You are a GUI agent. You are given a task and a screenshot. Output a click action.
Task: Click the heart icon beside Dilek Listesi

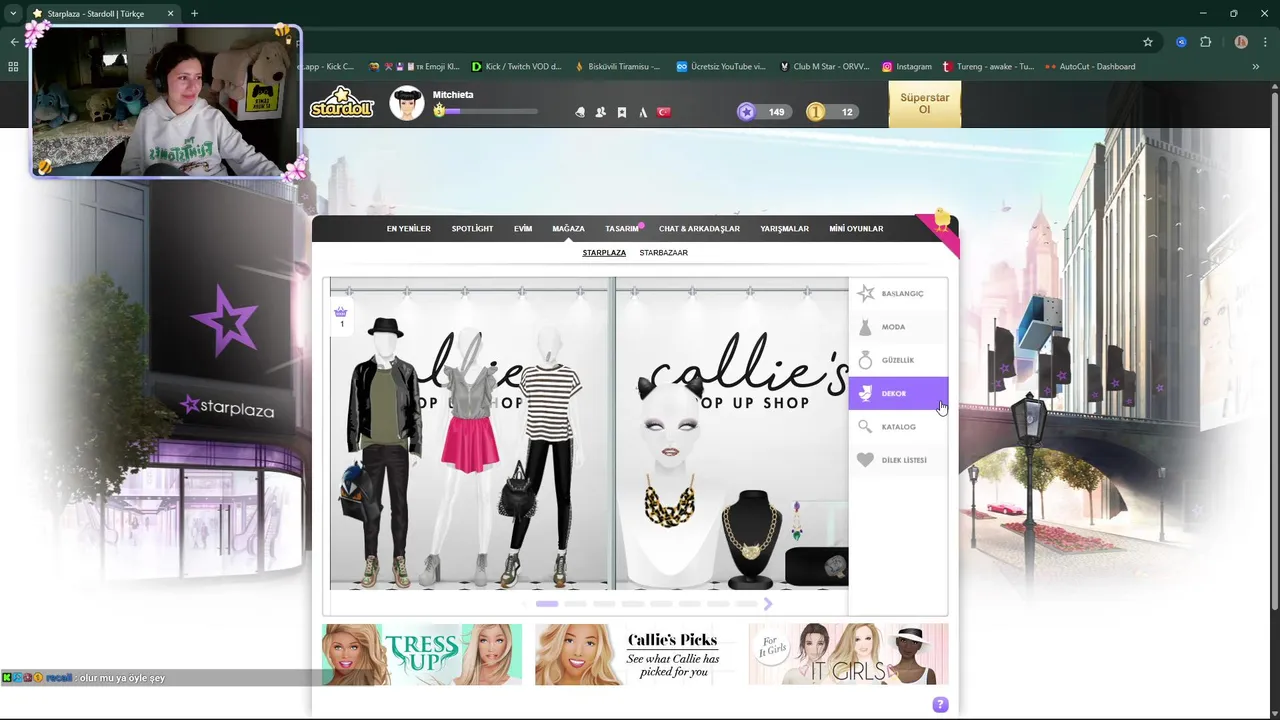[x=865, y=460]
